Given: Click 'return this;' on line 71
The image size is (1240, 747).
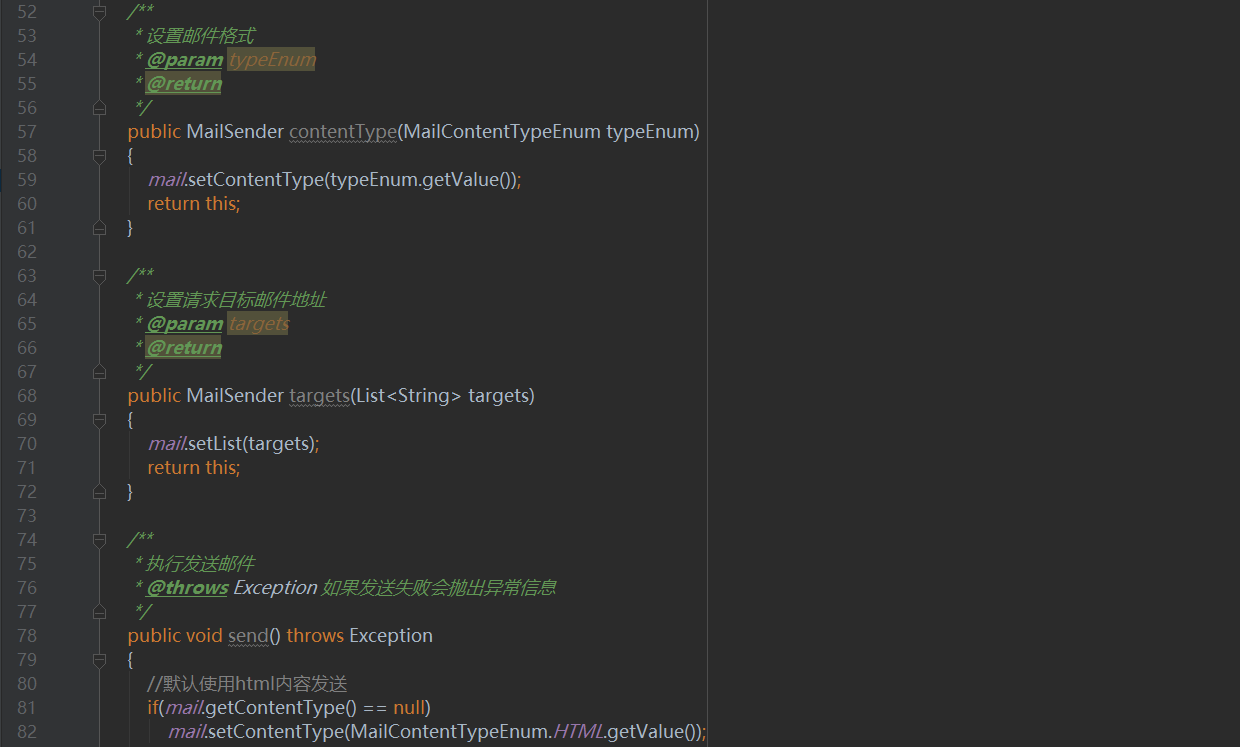Looking at the screenshot, I should [194, 468].
